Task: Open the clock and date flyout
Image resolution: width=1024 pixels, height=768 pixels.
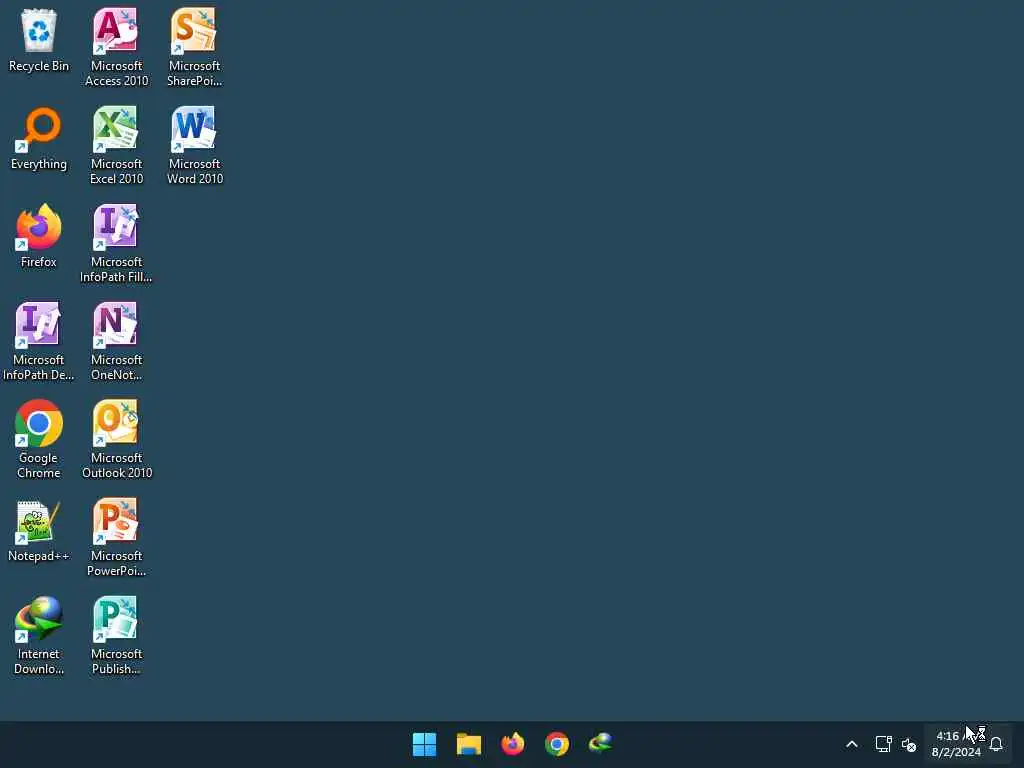Action: 956,744
